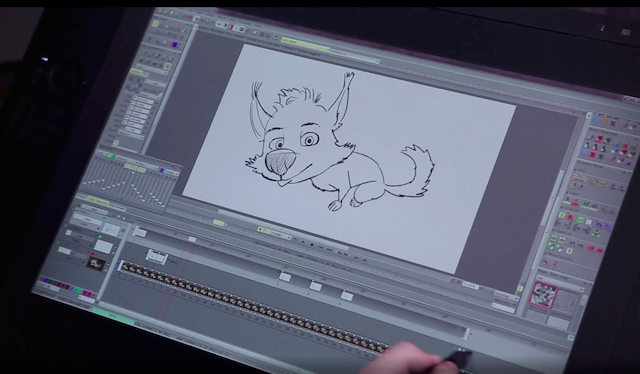Click the horizontal scrollbar beneath the canvas
The image size is (640, 374).
pos(282,230)
